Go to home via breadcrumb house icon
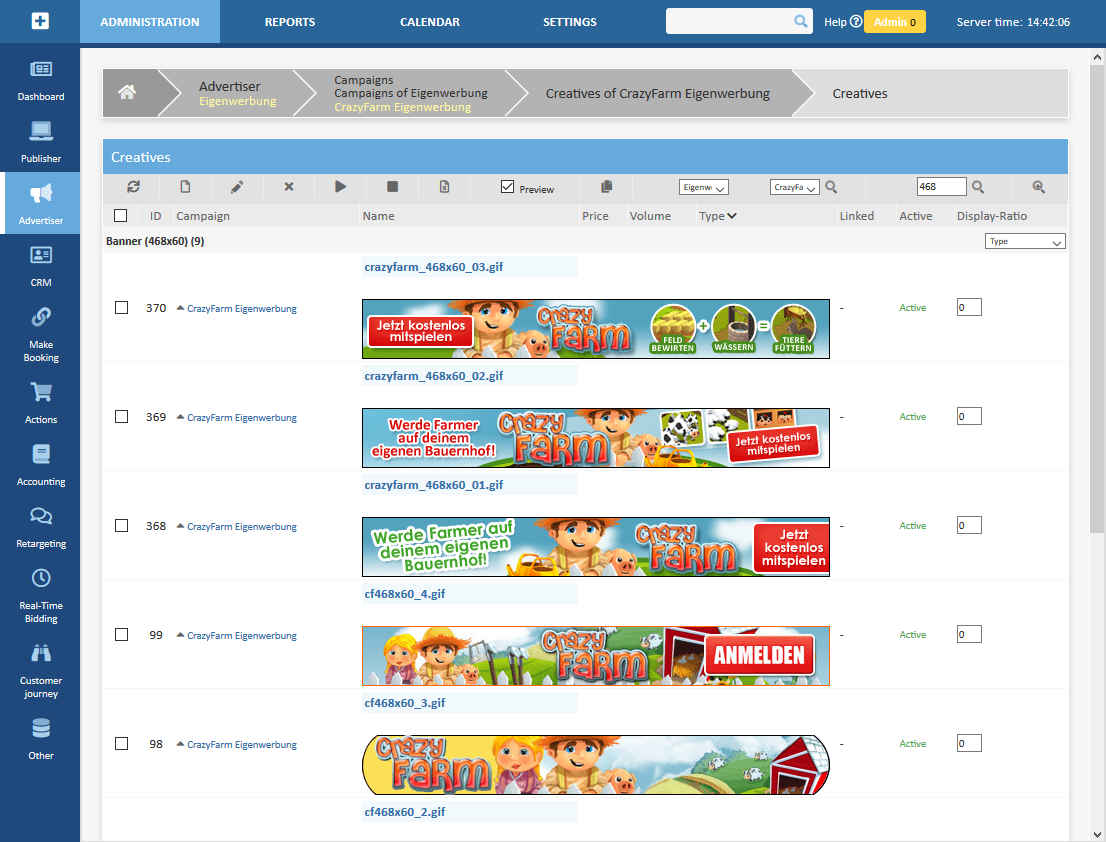 coord(127,92)
